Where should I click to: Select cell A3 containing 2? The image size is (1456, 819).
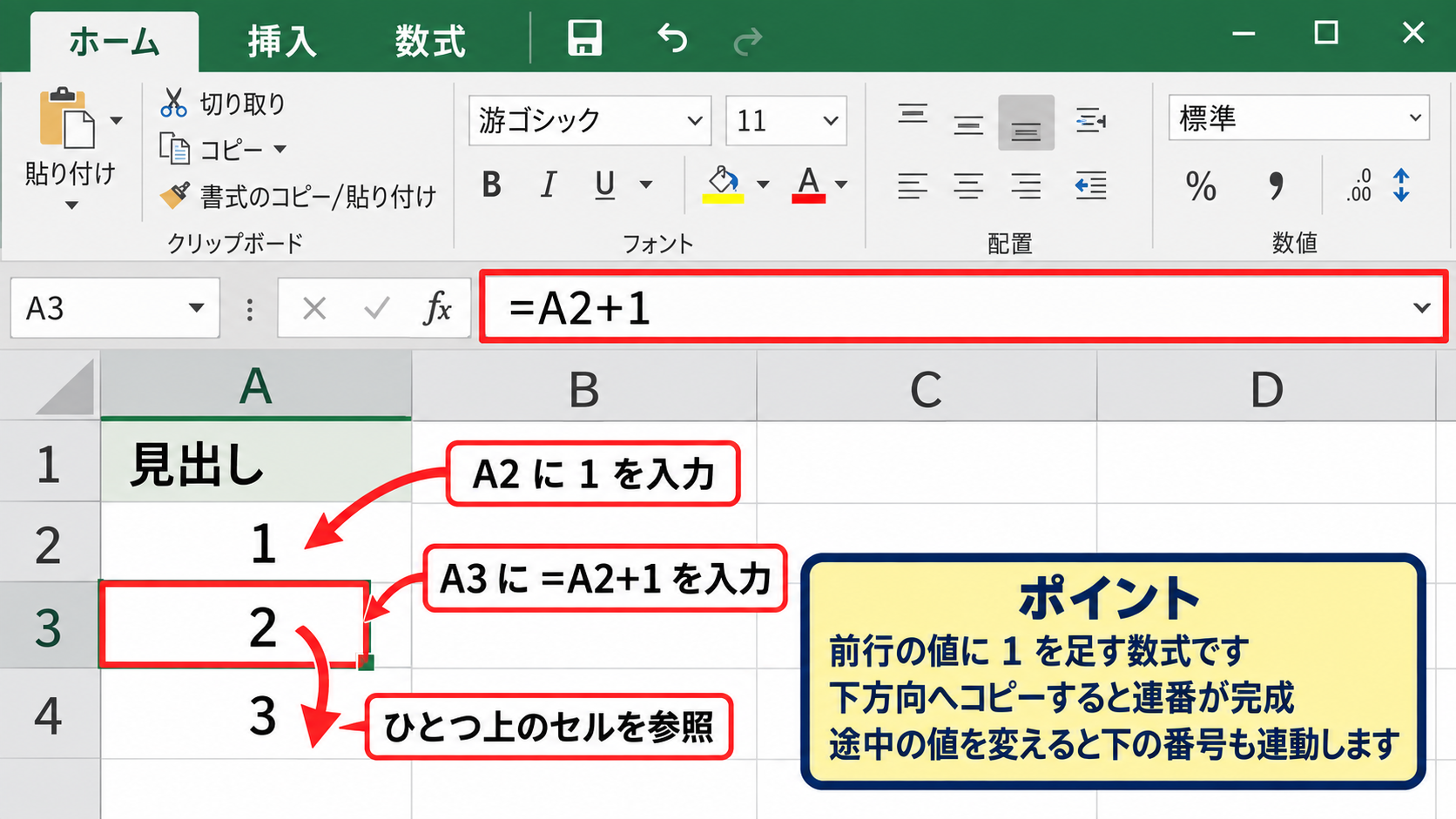pos(233,625)
